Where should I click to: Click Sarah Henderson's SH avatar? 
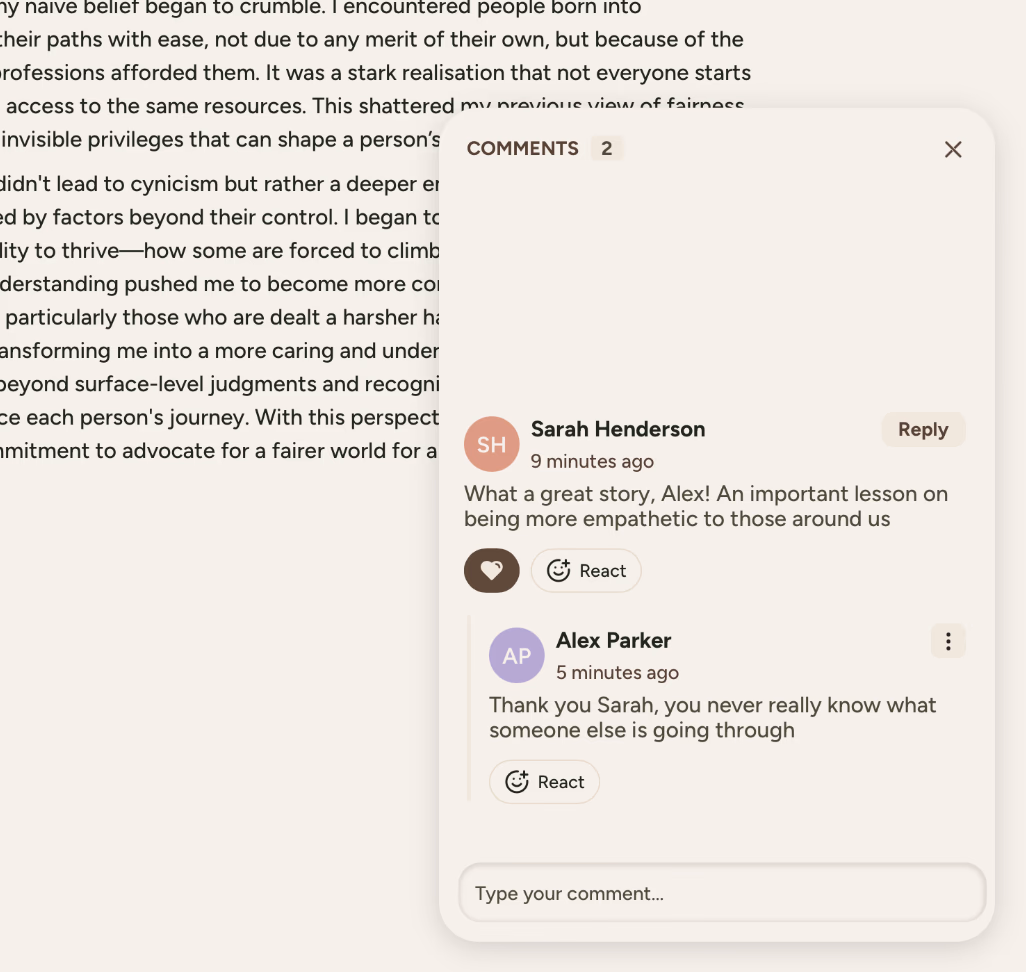(492, 444)
